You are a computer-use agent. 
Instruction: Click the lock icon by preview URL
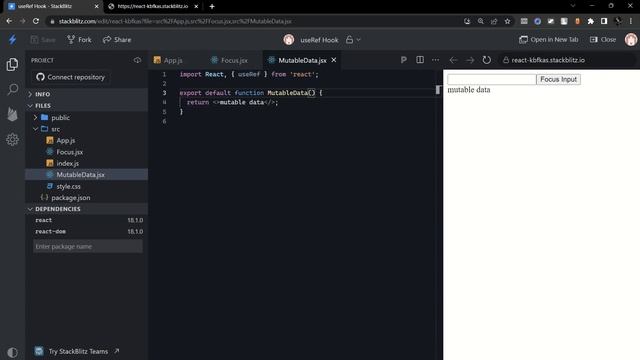point(506,60)
